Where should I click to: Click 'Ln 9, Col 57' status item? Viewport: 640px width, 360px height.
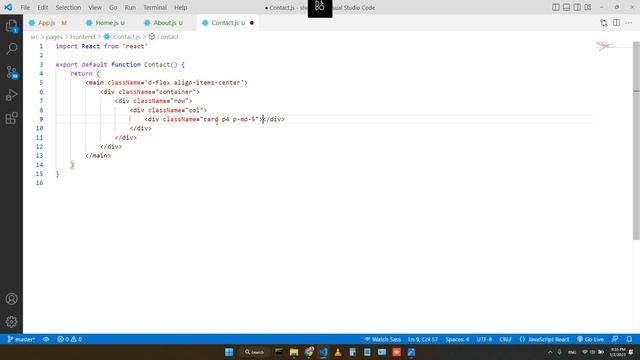point(423,339)
